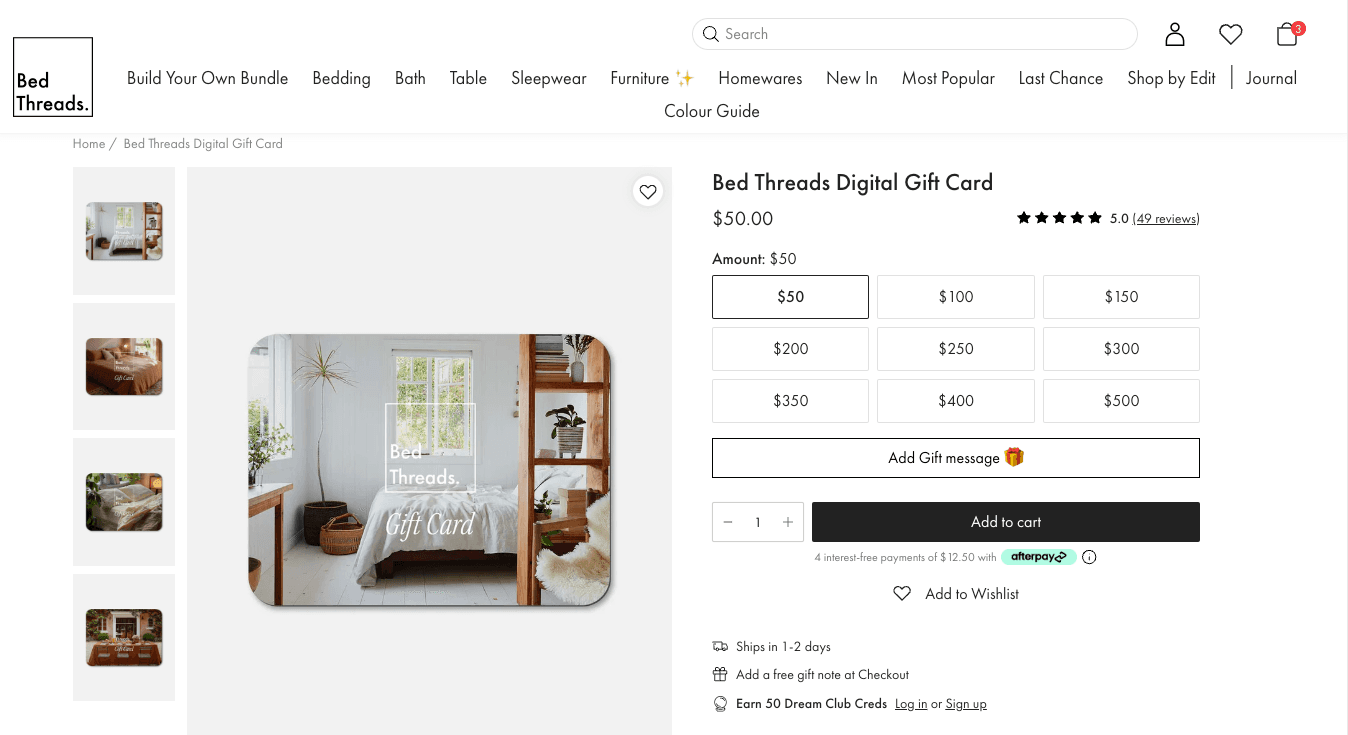Viewport: 1348px width, 735px height.
Task: Click into the Search field
Action: coord(915,34)
